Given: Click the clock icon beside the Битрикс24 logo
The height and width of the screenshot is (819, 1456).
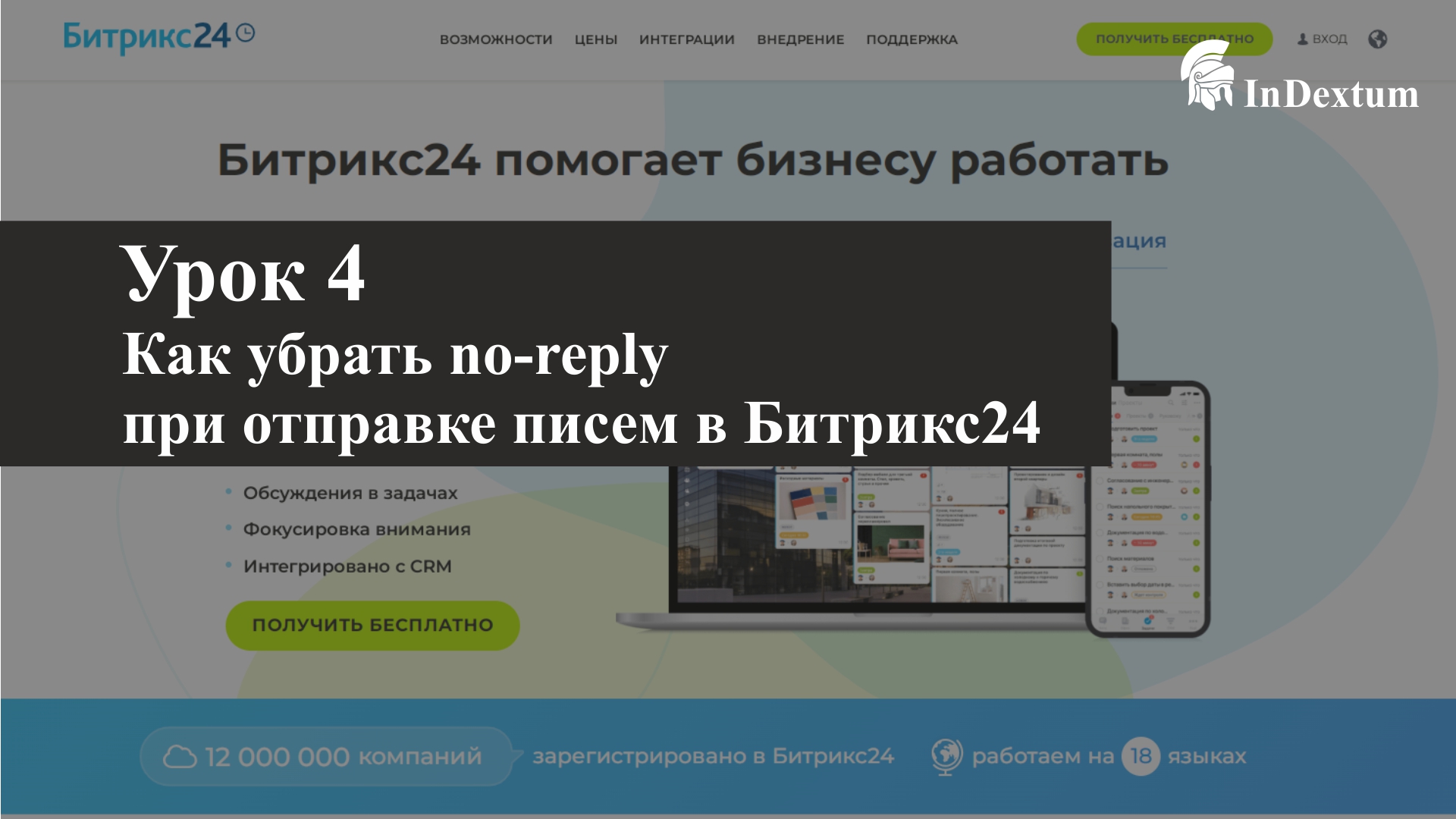Looking at the screenshot, I should pos(245,33).
